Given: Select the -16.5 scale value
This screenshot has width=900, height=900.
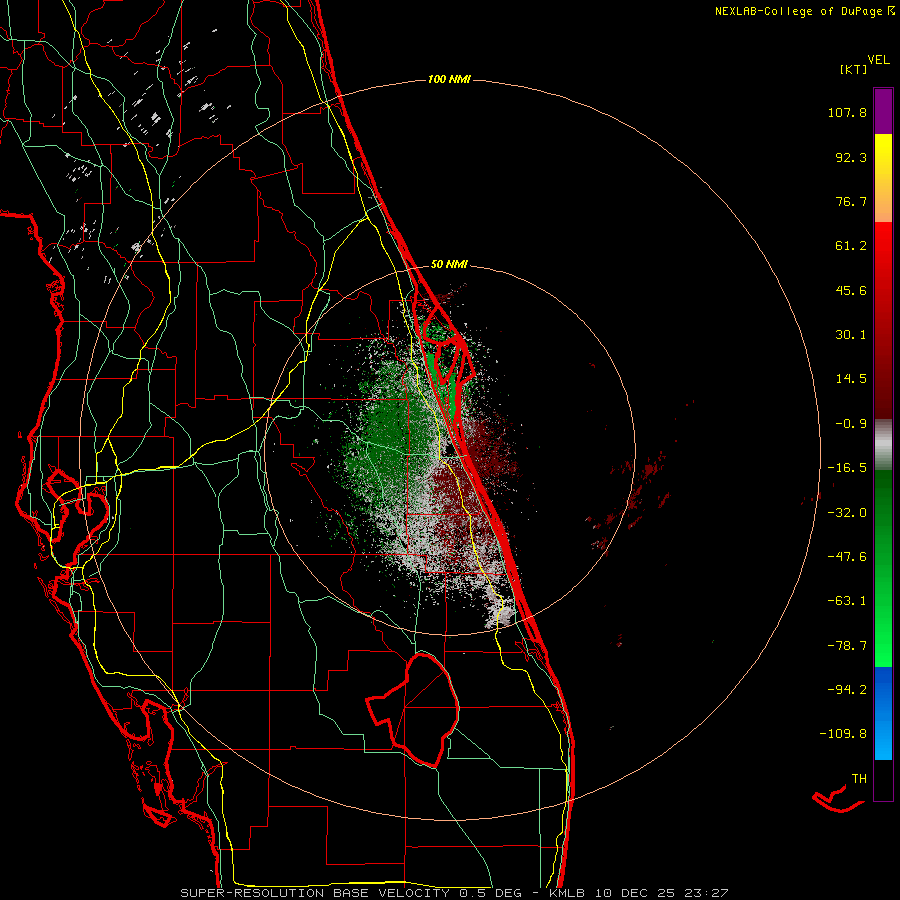Looking at the screenshot, I should tap(847, 468).
